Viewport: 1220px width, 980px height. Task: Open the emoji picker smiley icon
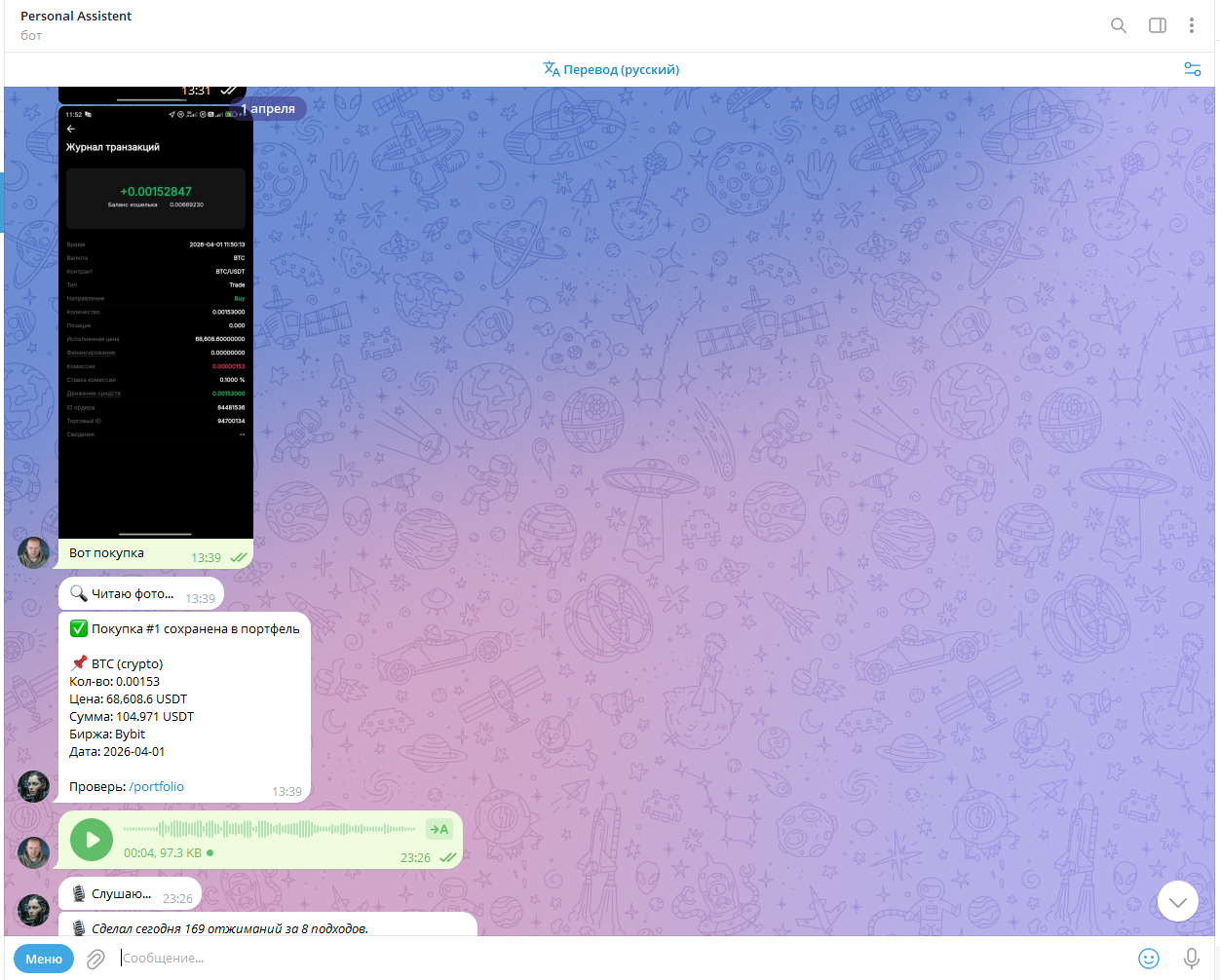point(1149,959)
